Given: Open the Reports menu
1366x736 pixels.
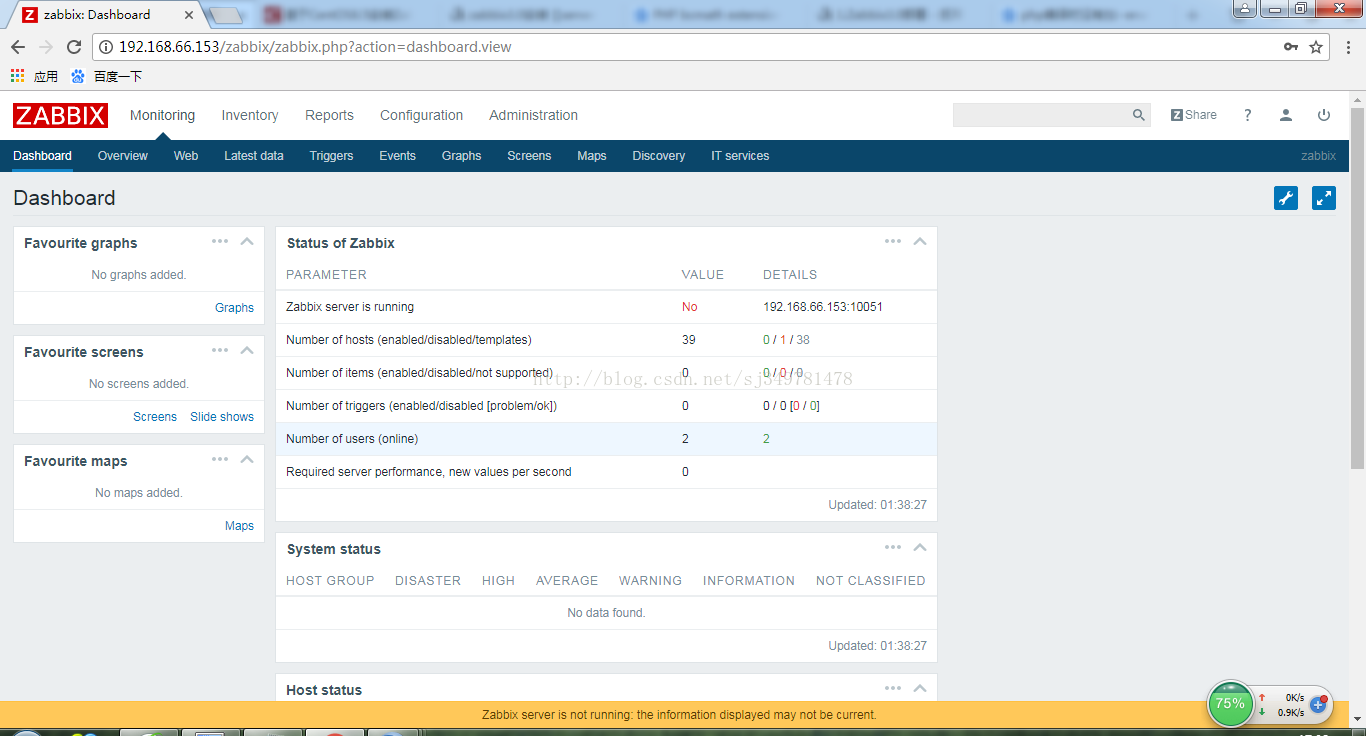Looking at the screenshot, I should 329,115.
